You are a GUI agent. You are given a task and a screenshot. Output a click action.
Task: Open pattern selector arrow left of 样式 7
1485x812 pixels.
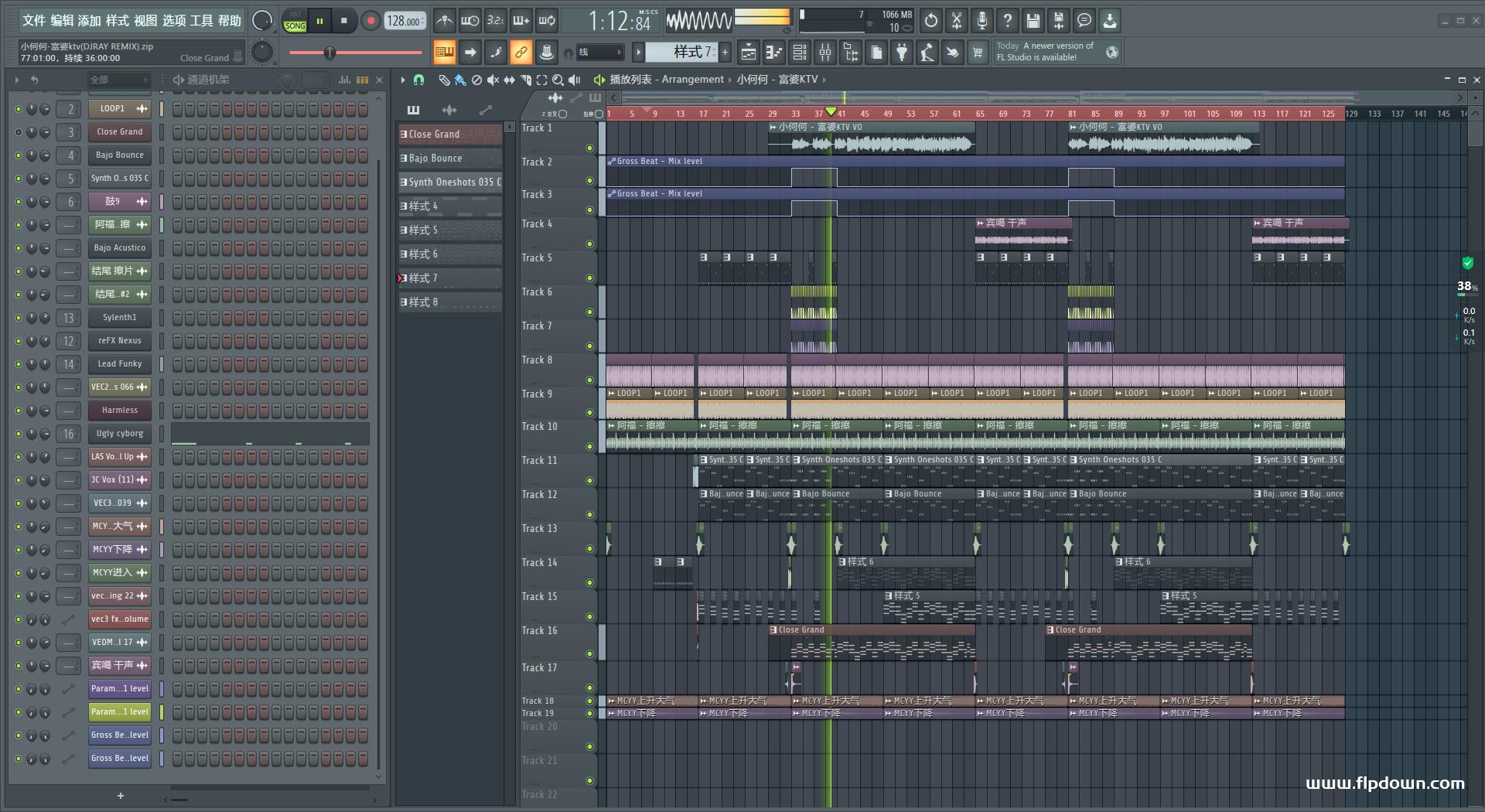click(638, 53)
